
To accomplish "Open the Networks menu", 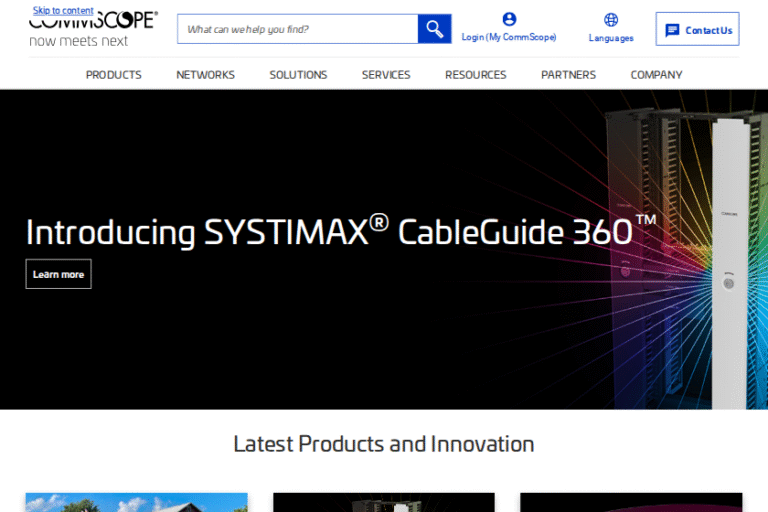I will point(205,75).
